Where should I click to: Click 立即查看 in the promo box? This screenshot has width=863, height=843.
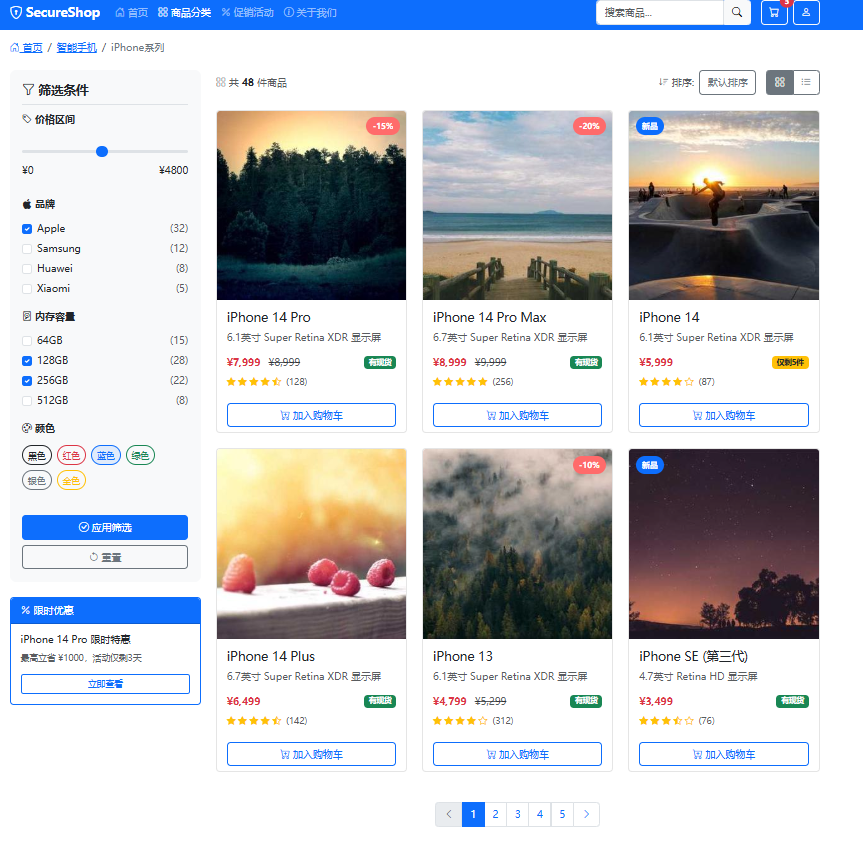coord(105,684)
